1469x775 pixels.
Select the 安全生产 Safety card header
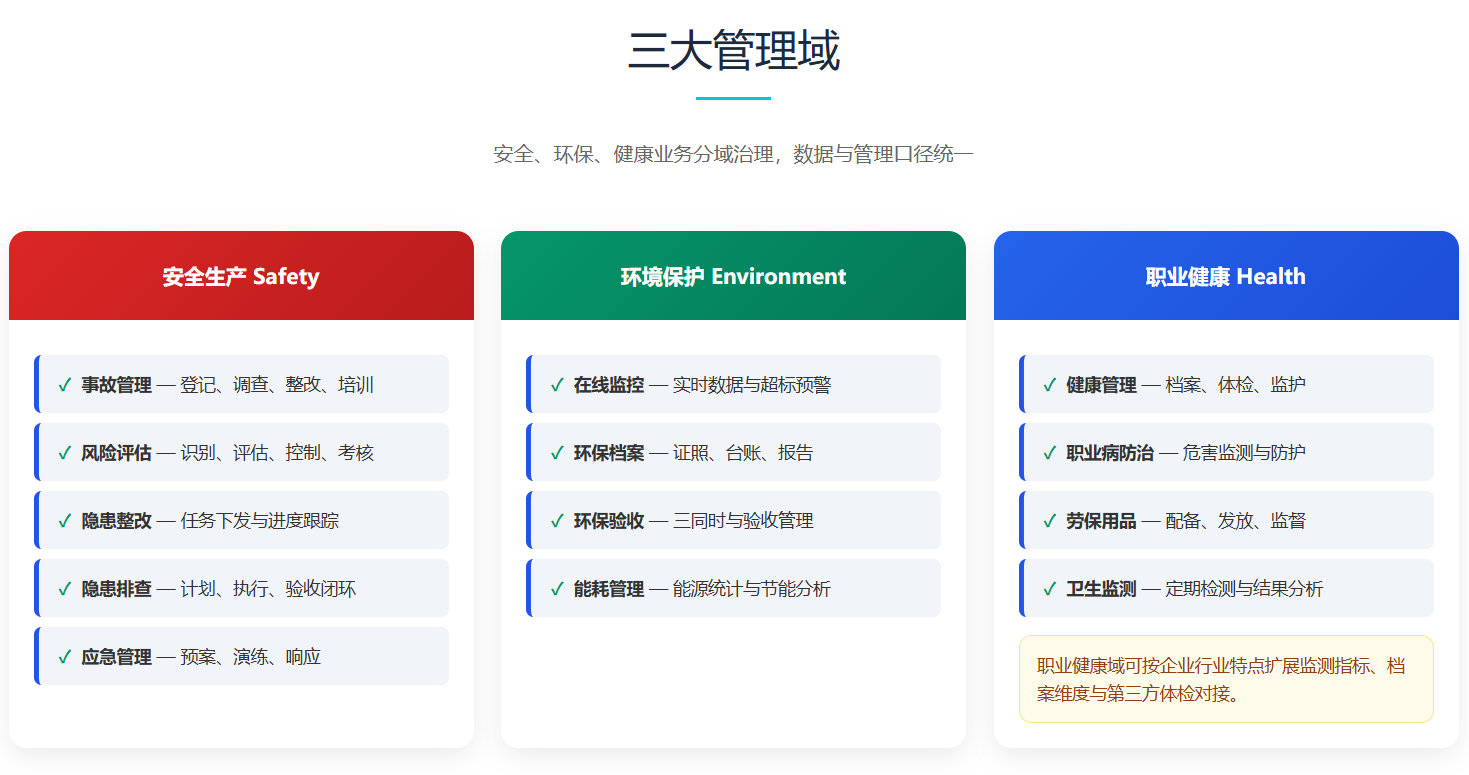coord(241,277)
